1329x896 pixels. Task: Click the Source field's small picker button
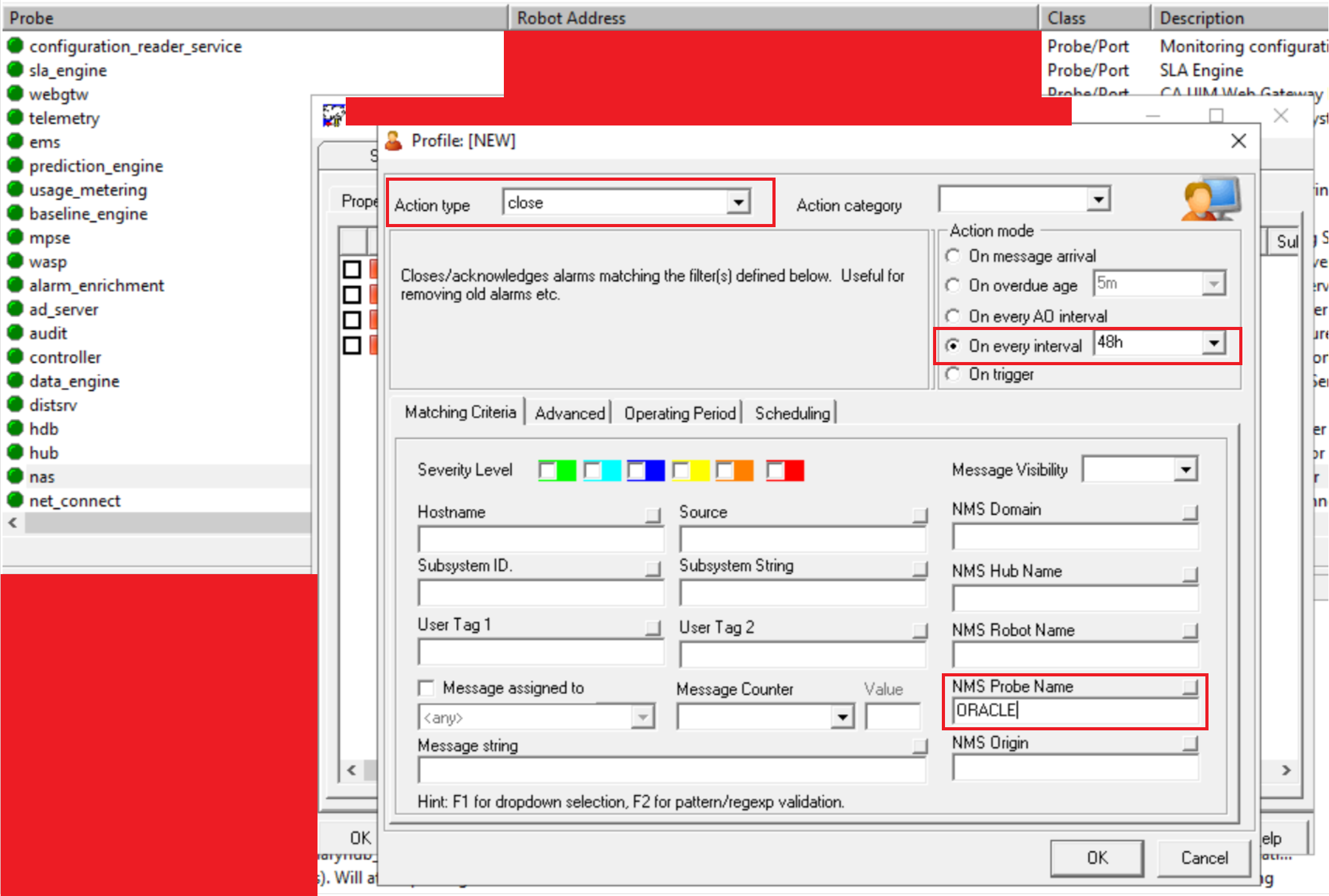(x=919, y=515)
